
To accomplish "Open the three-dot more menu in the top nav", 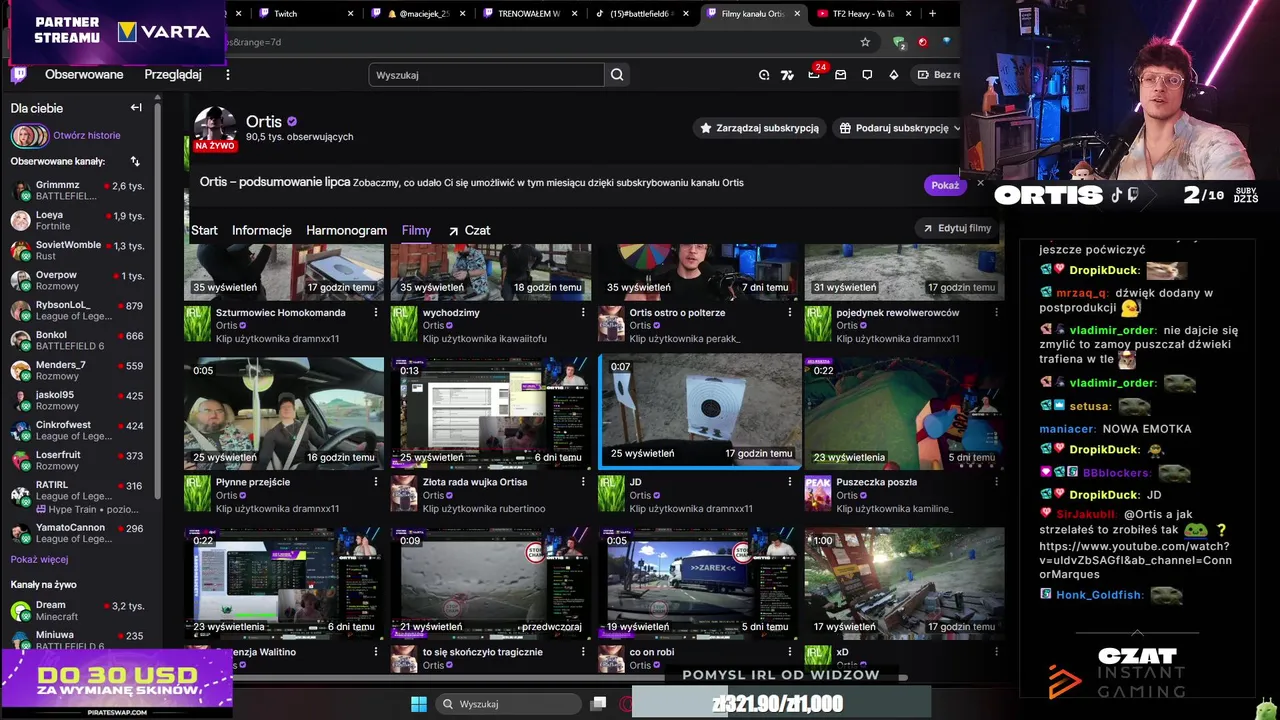I will 228,75.
